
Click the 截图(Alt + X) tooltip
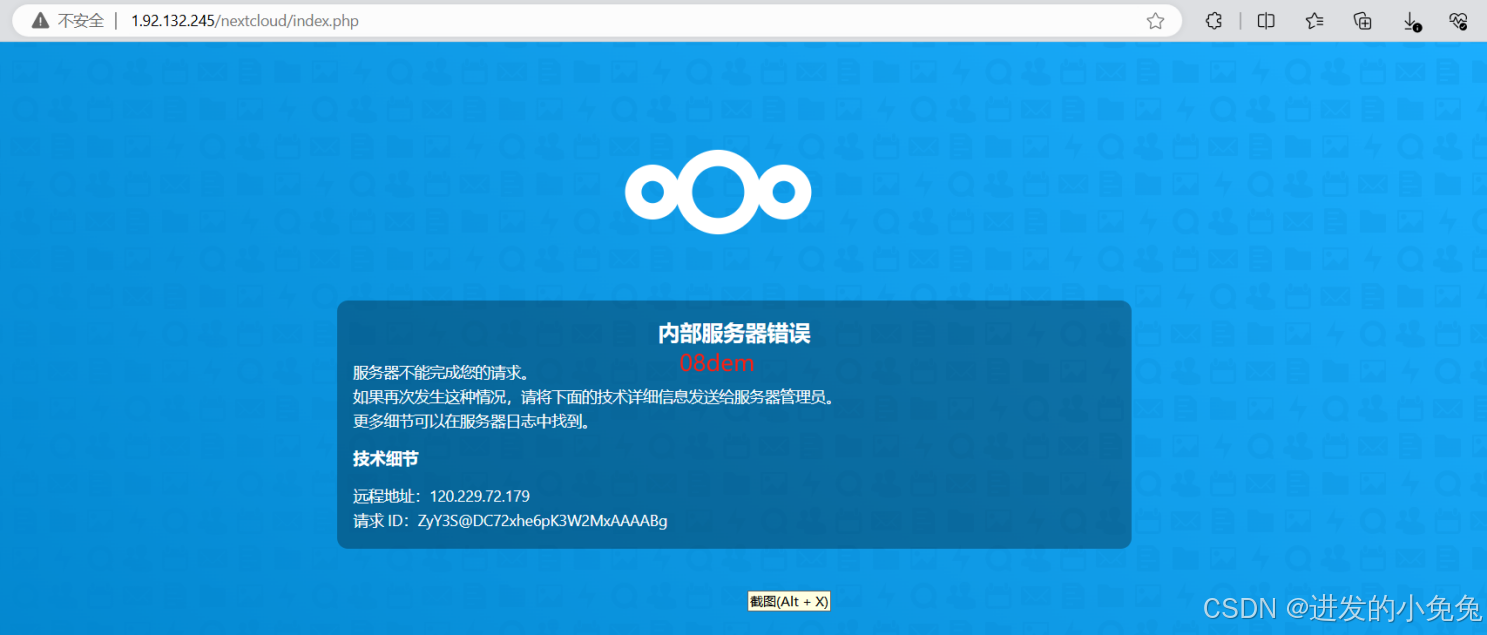pos(789,601)
